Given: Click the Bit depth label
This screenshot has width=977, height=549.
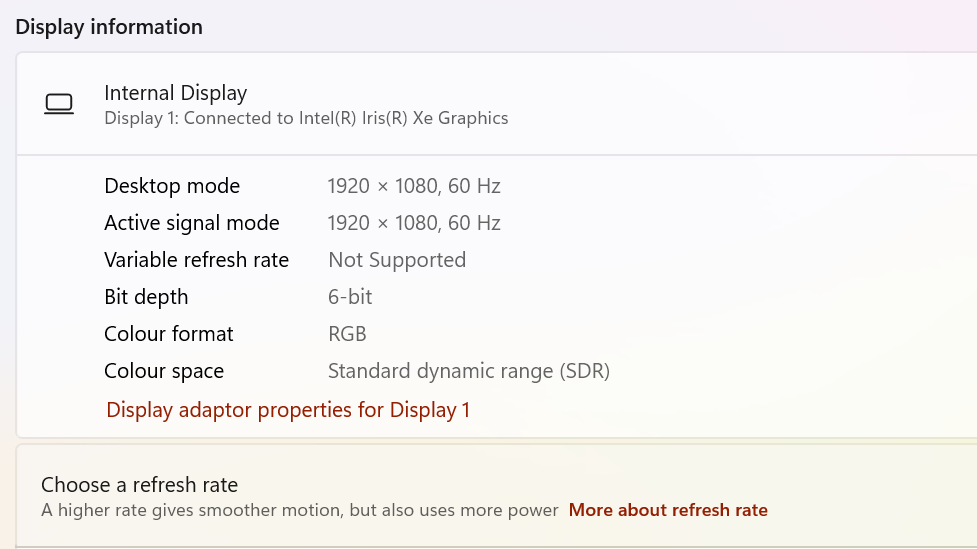Looking at the screenshot, I should coord(146,297).
